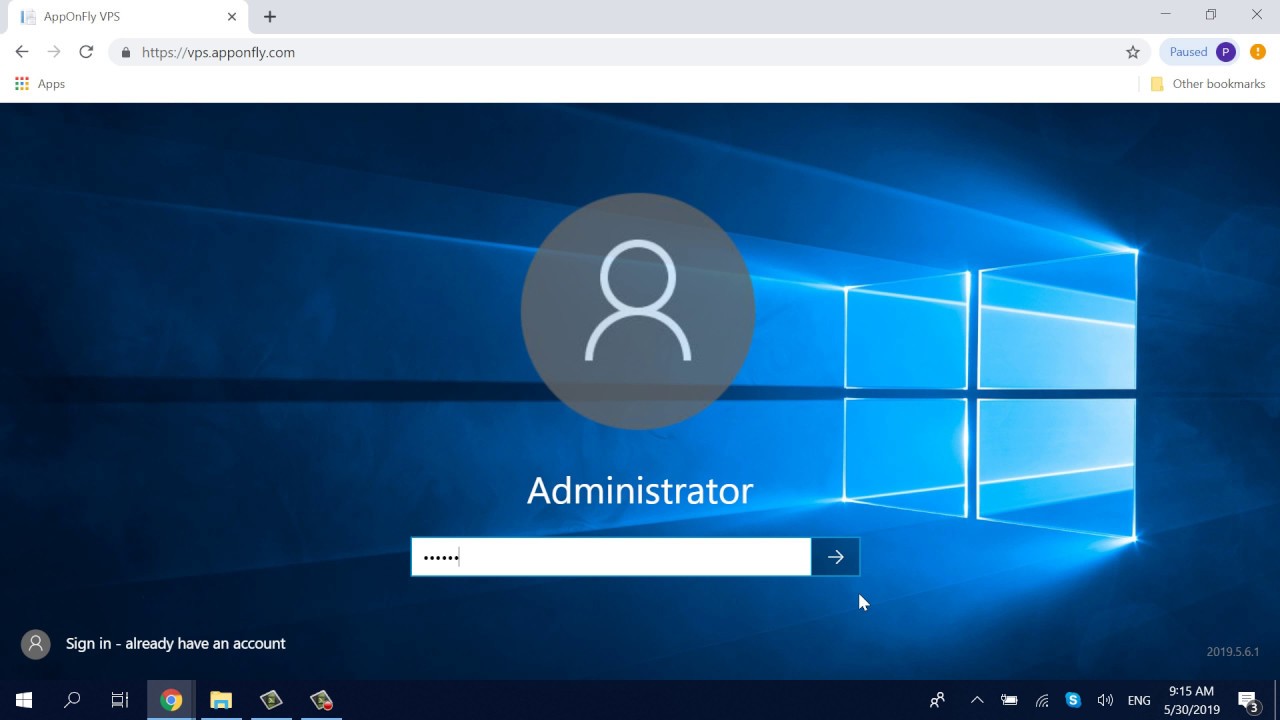Click the Administrator password field
1280x720 pixels.
click(611, 557)
